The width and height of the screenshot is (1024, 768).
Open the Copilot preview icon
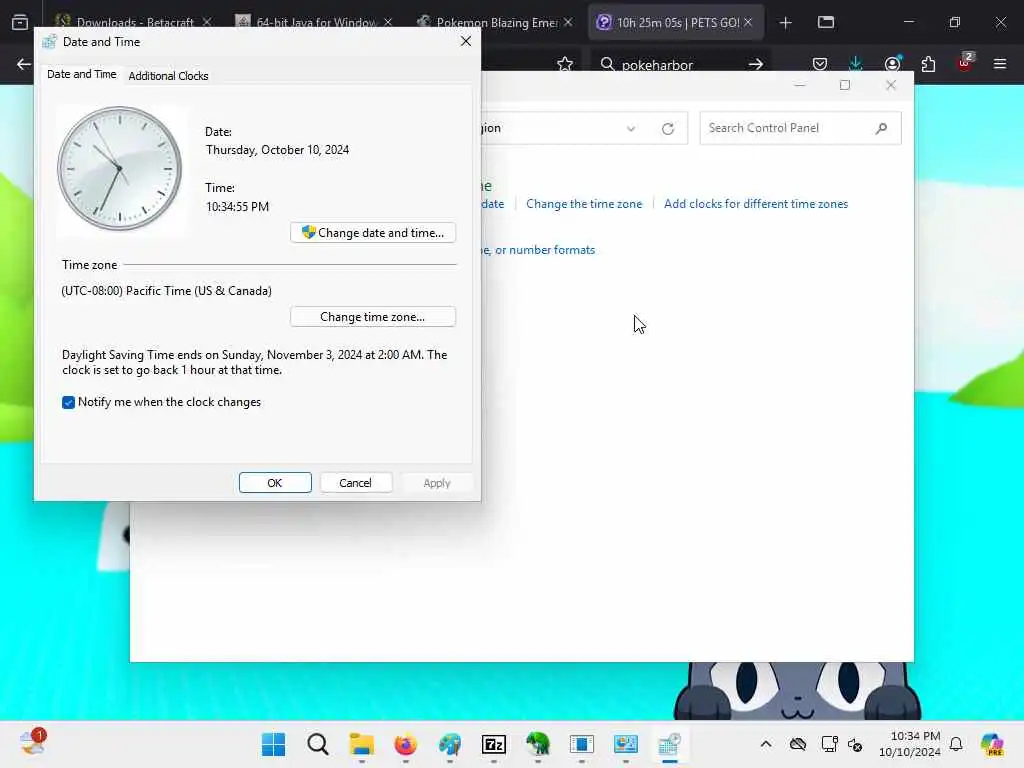pos(992,744)
